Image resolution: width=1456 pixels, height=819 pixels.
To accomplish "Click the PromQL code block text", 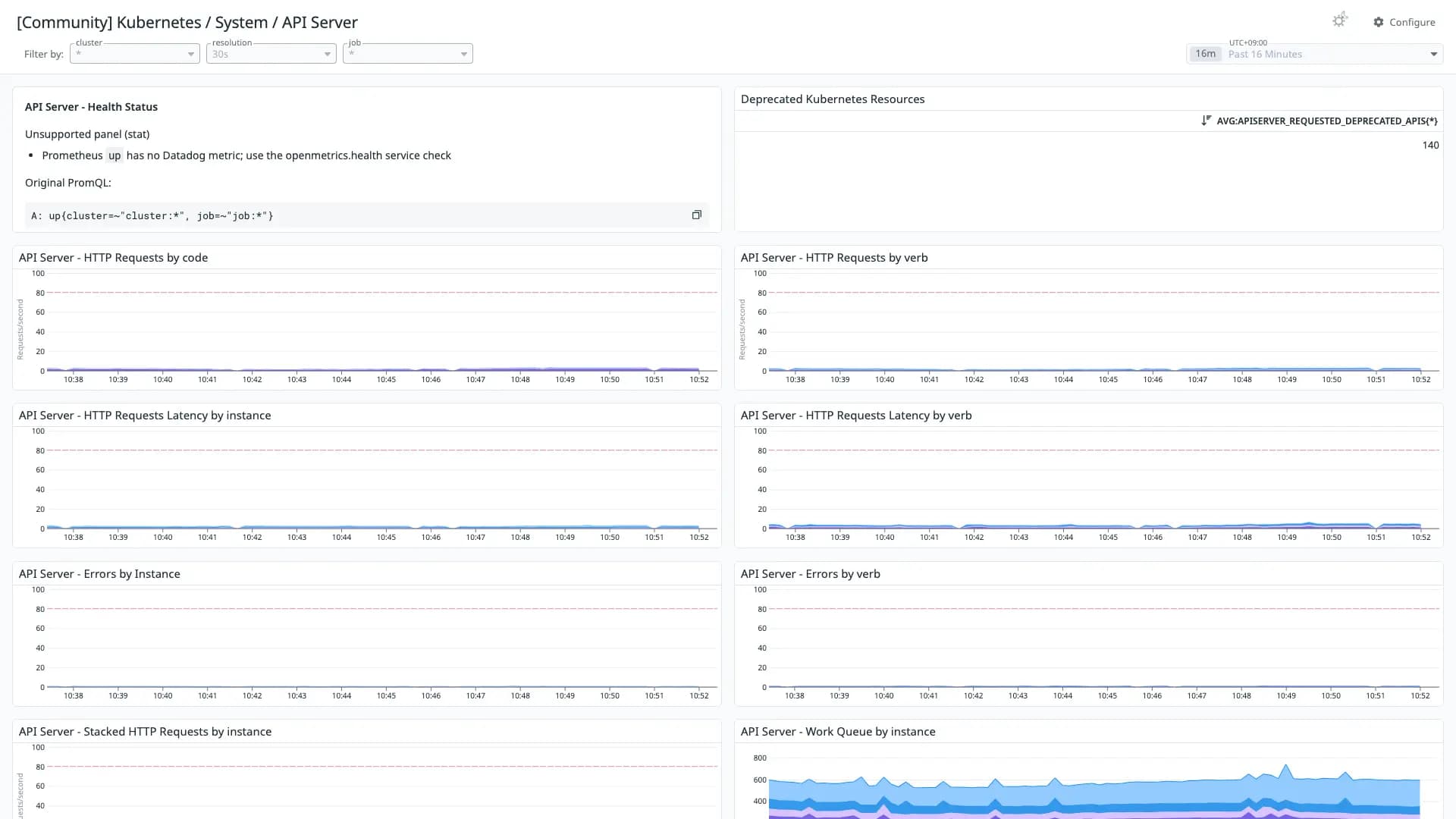I will click(x=152, y=215).
